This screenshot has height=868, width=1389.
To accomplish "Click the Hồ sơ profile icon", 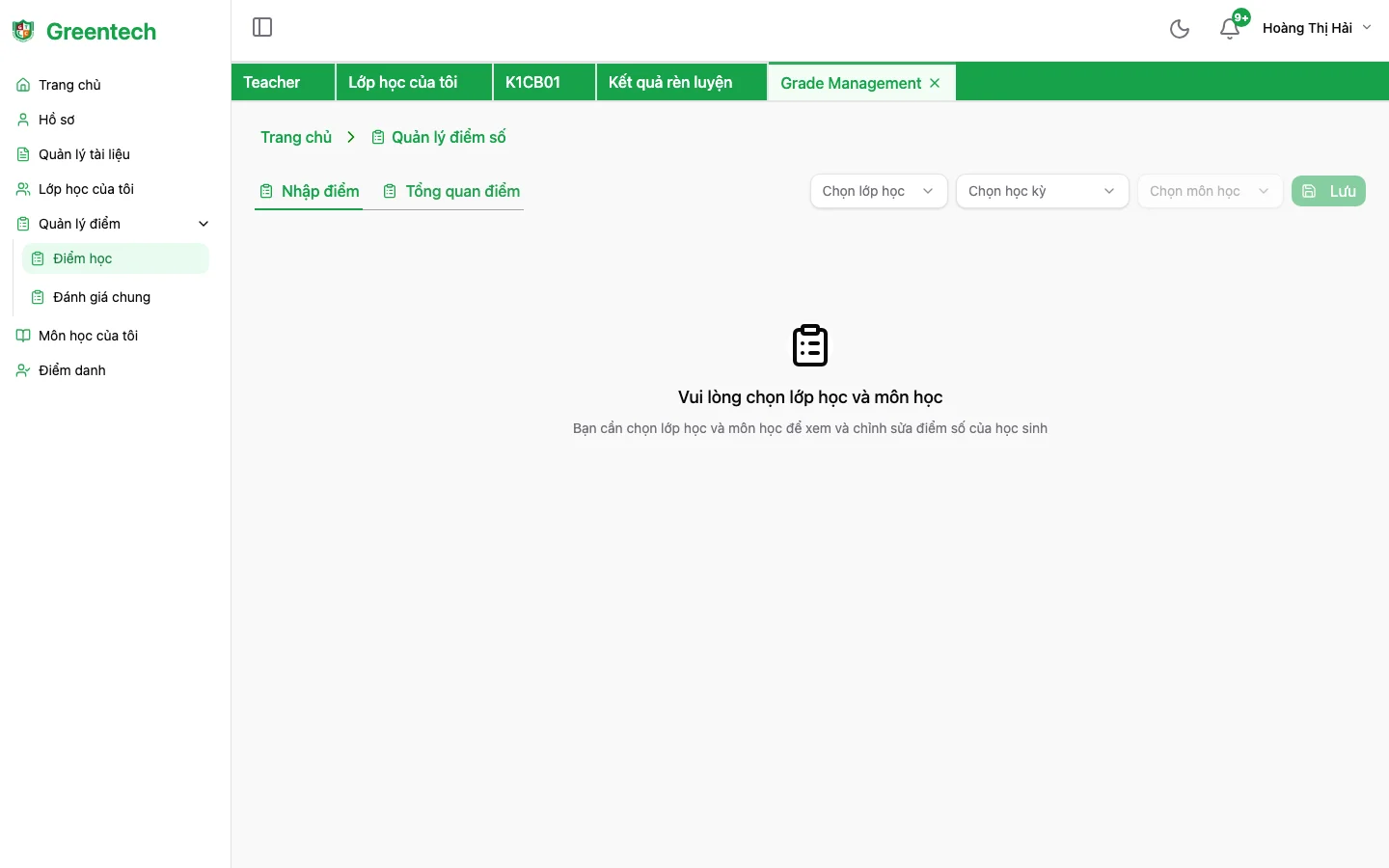I will coord(23,120).
